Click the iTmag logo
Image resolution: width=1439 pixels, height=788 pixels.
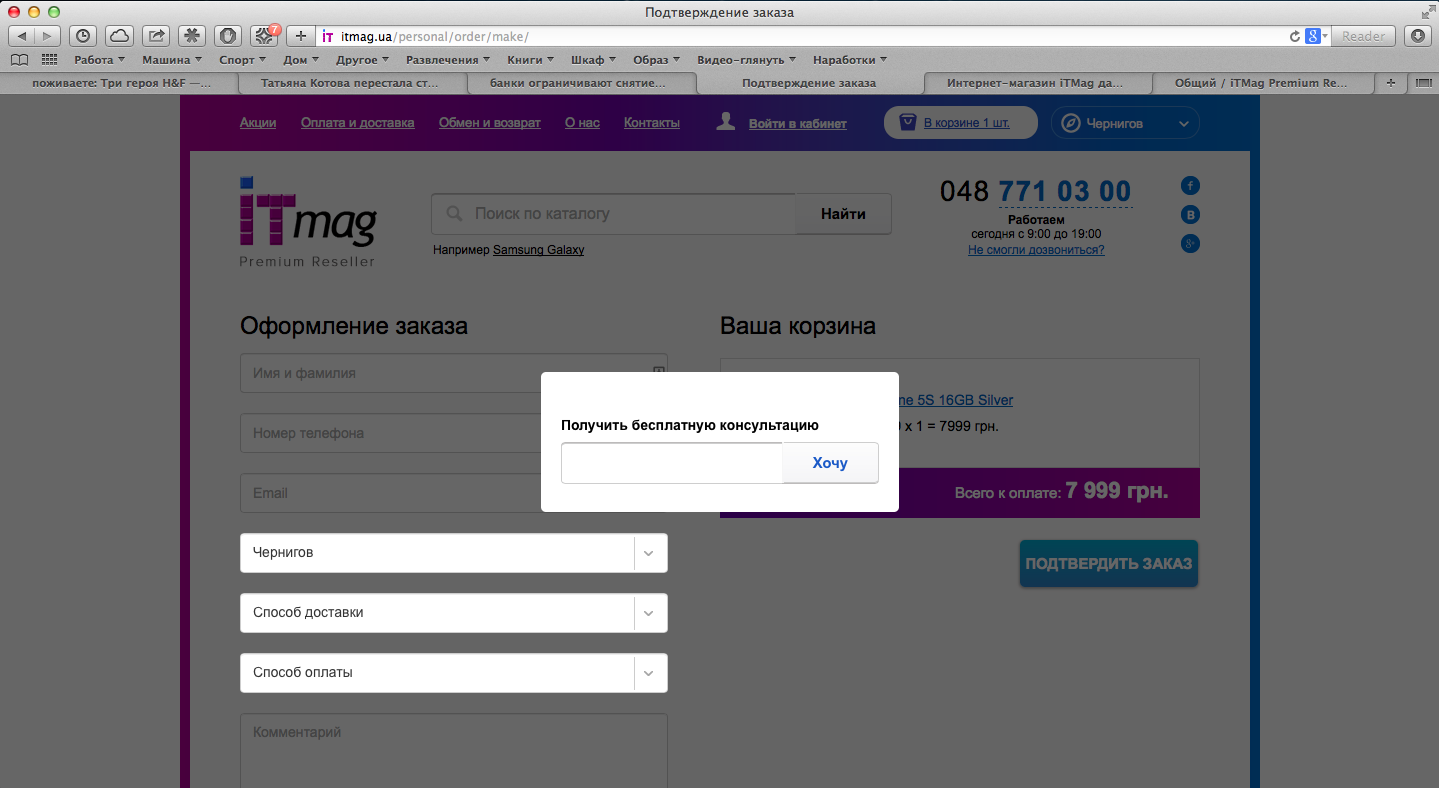(x=308, y=222)
